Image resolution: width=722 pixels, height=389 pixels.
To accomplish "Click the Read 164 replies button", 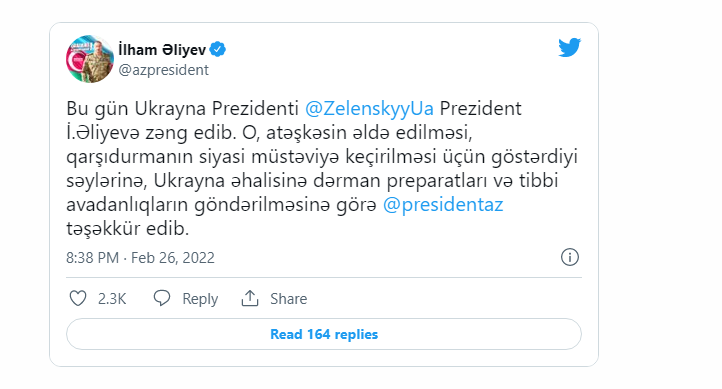I will (x=324, y=334).
